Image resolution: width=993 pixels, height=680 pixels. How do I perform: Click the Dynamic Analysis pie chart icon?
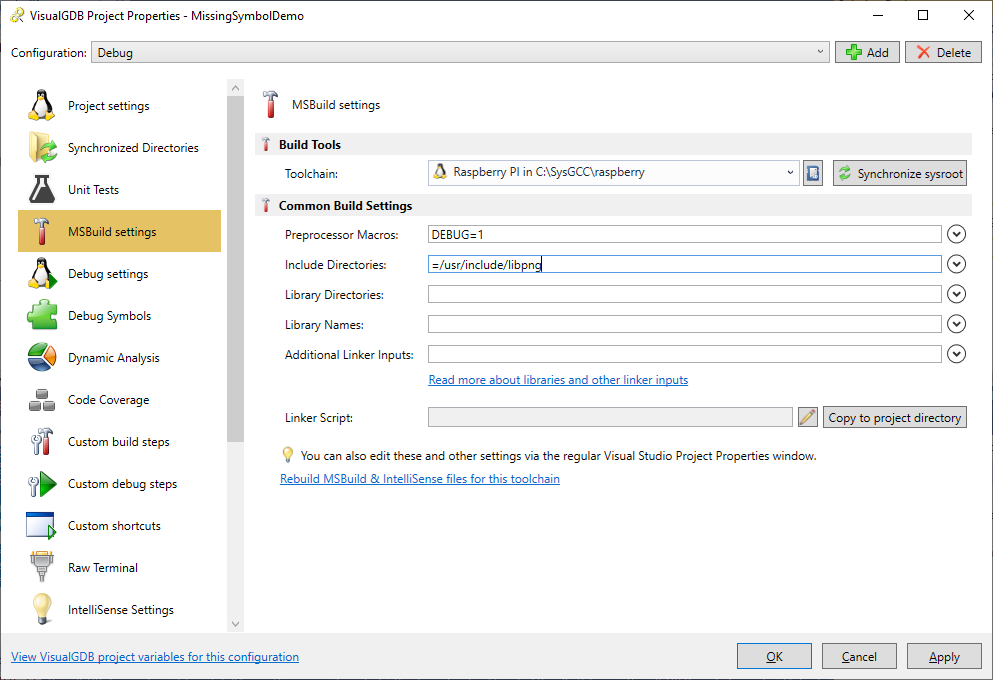42,357
